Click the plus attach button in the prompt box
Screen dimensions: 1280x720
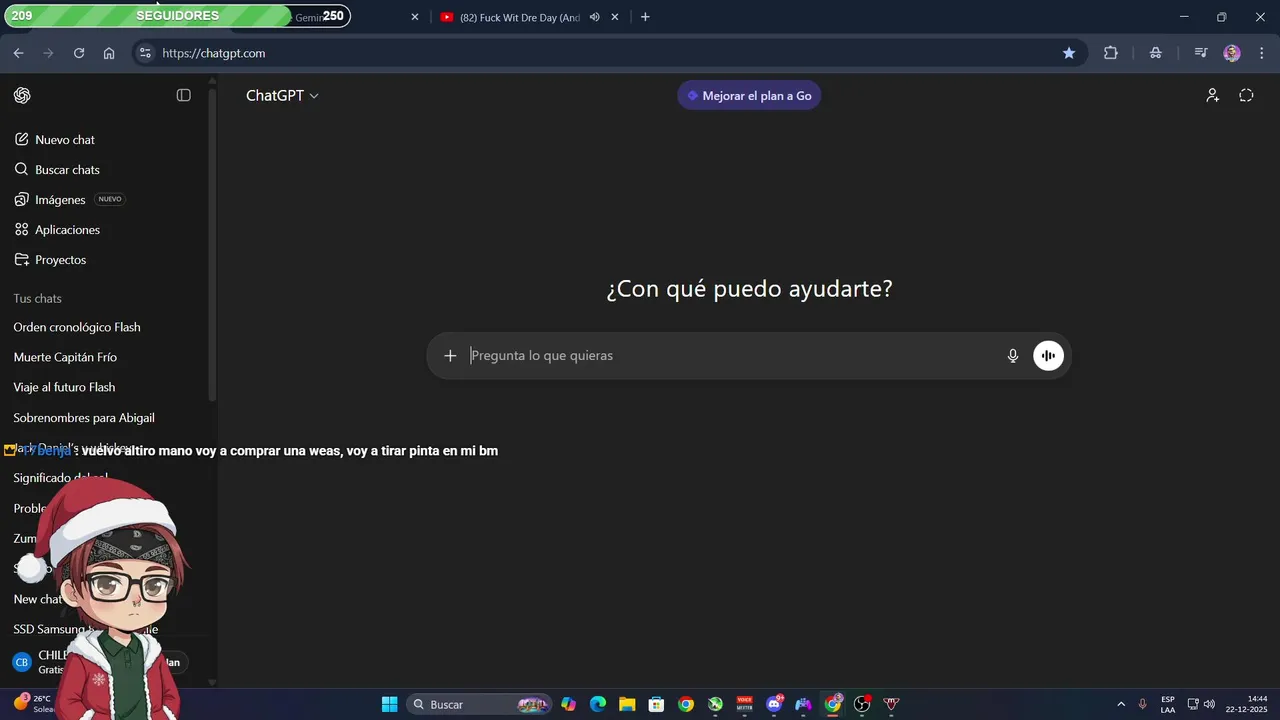click(x=450, y=355)
